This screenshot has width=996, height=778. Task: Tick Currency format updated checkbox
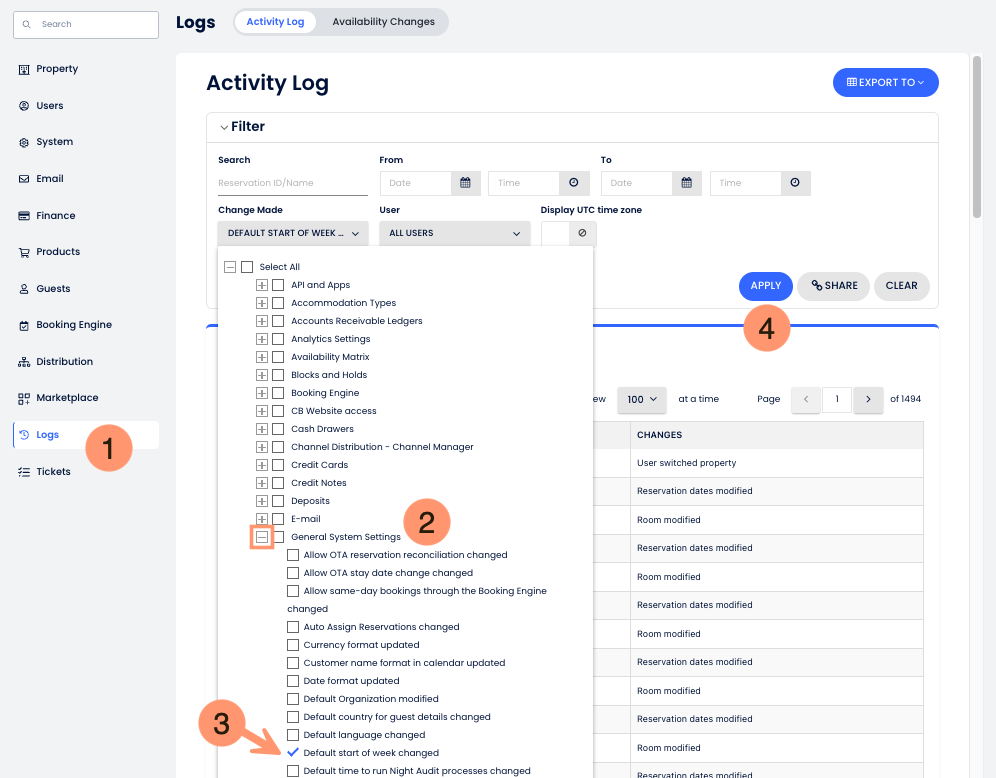(x=293, y=645)
